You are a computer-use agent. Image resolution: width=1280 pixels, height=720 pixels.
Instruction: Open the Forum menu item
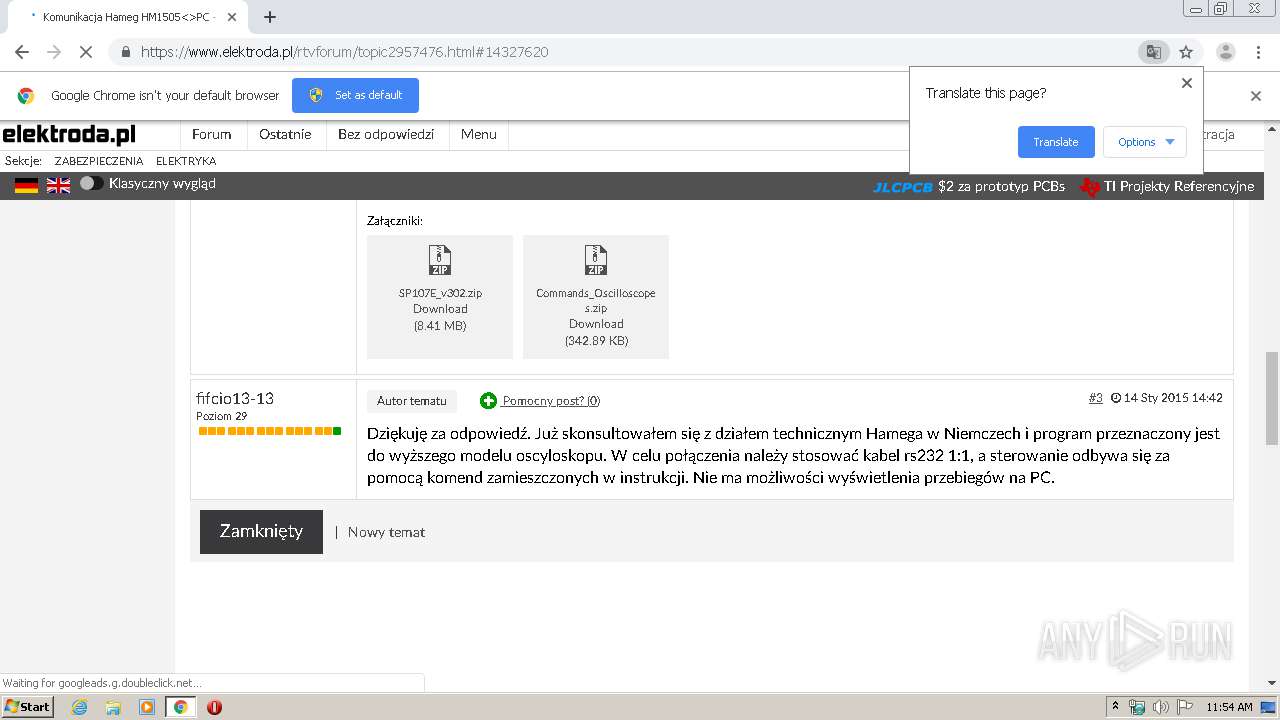(212, 134)
